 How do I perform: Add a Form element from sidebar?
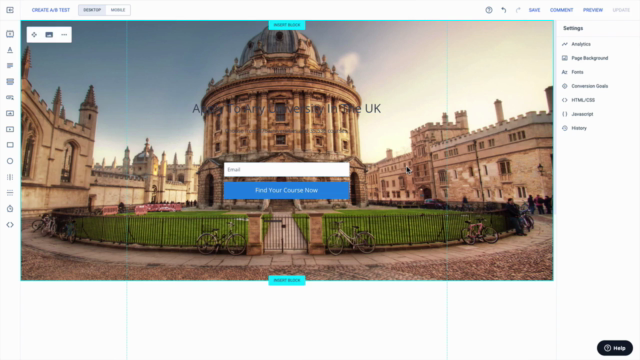coord(10,82)
